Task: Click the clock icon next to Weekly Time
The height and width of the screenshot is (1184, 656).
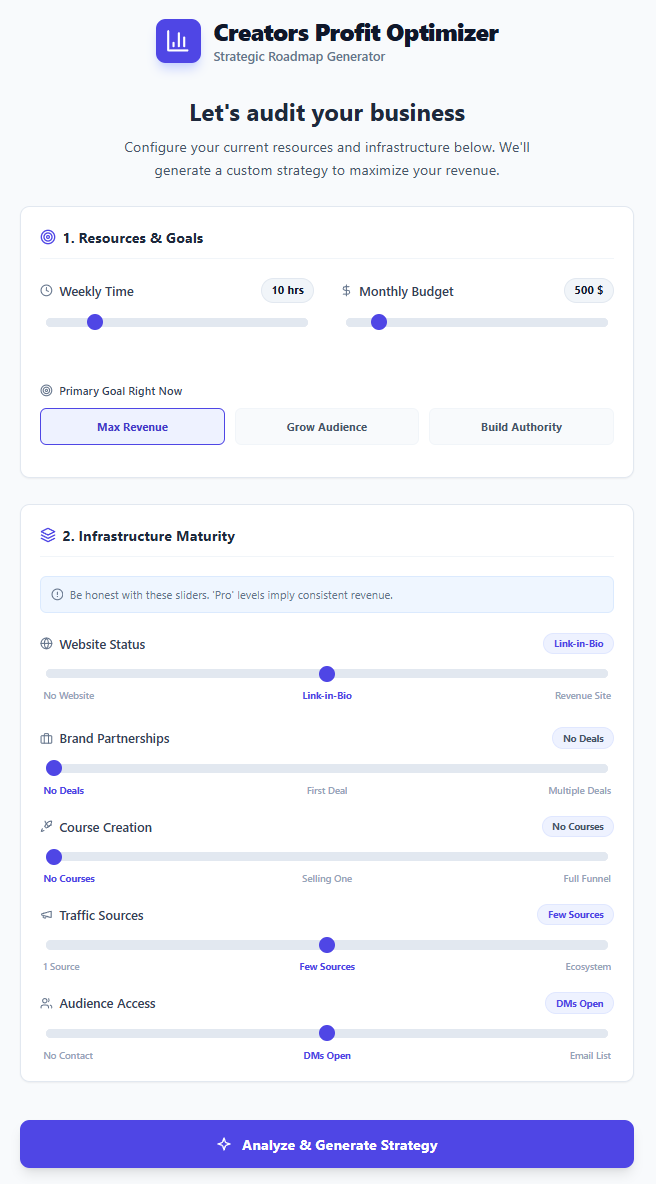Action: 46,290
